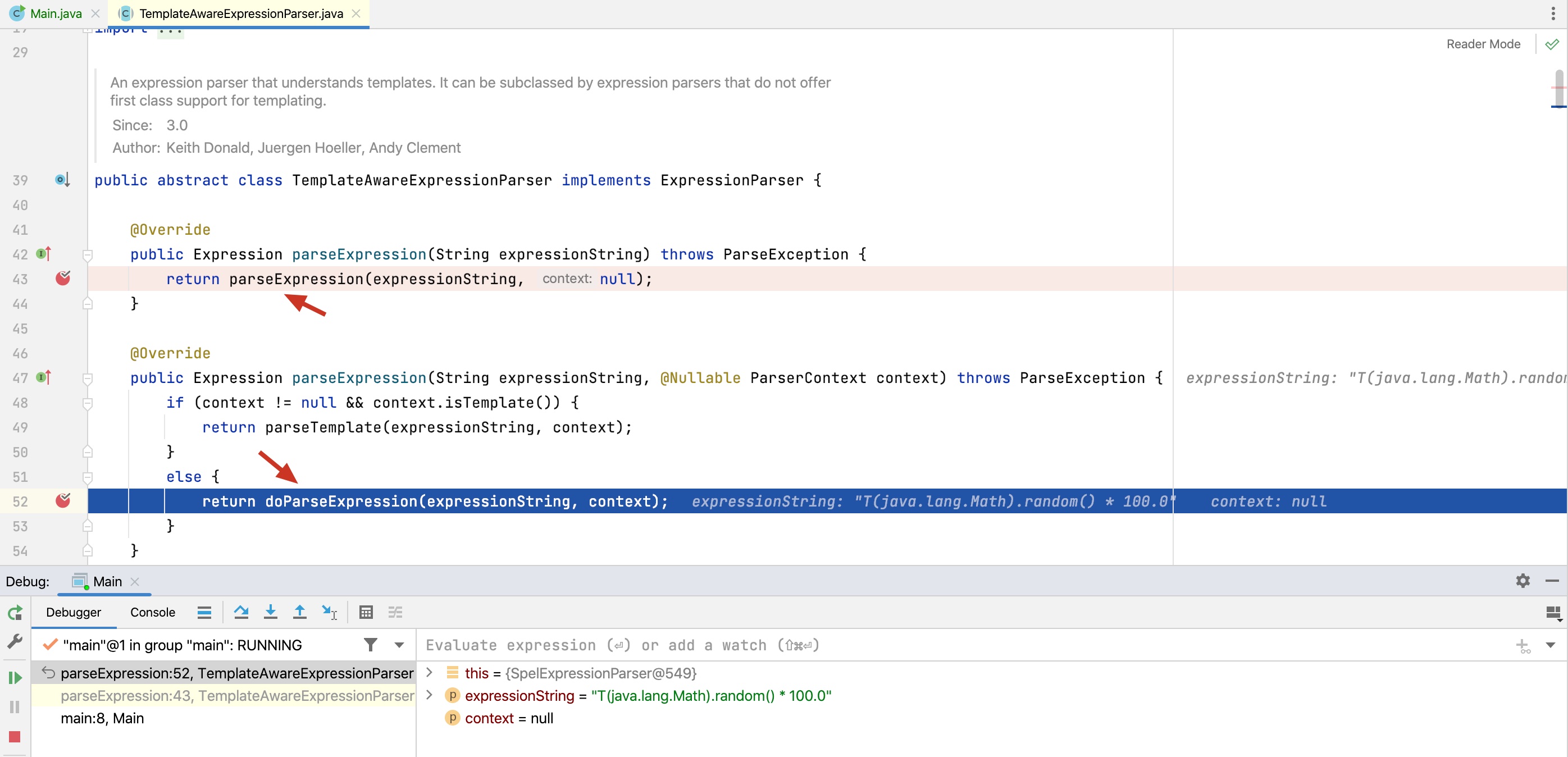Click the editor vertical scrollbar thumb

pyautogui.click(x=1558, y=88)
